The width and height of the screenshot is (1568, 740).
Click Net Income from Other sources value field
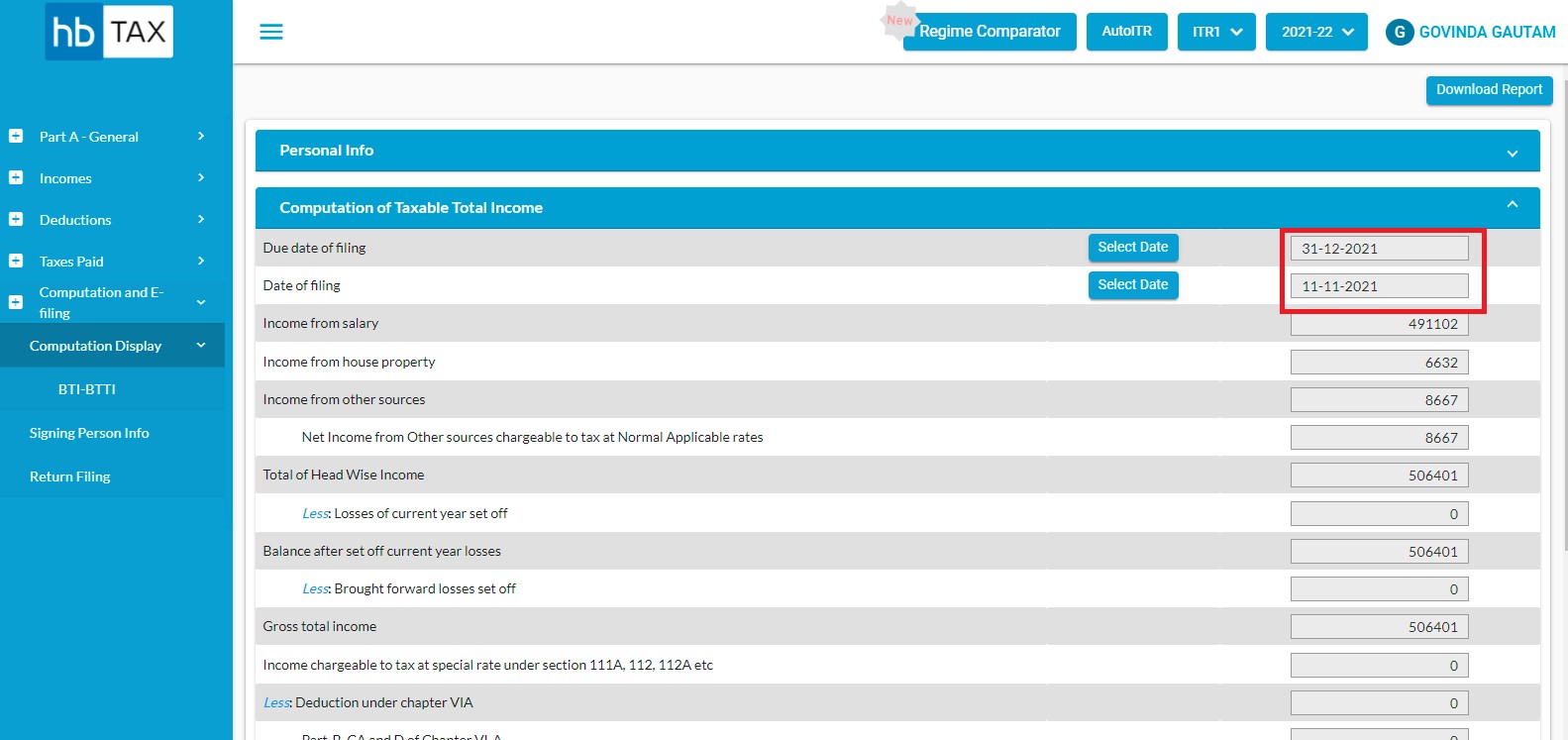coord(1380,438)
